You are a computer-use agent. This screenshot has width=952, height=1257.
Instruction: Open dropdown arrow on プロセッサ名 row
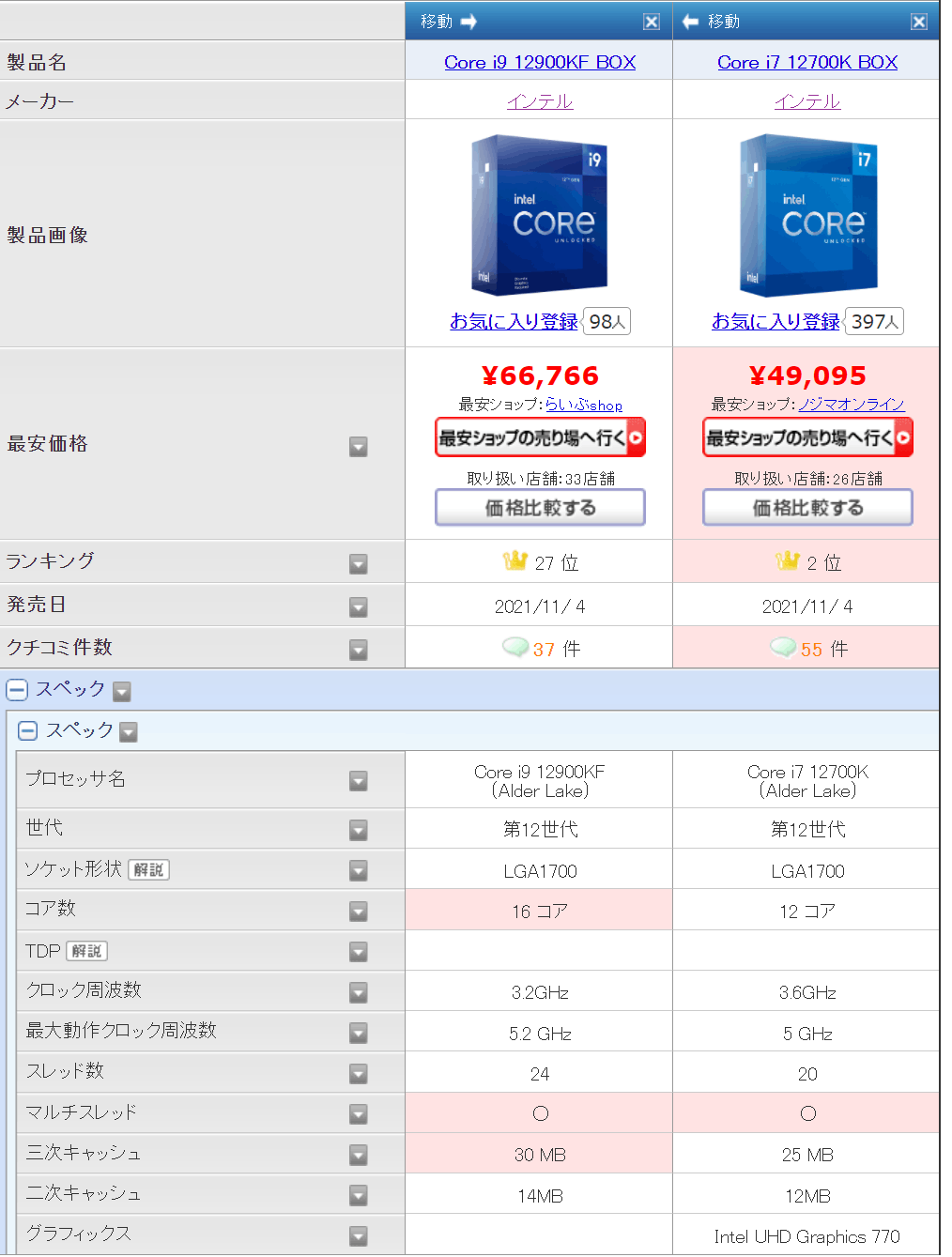pyautogui.click(x=358, y=781)
